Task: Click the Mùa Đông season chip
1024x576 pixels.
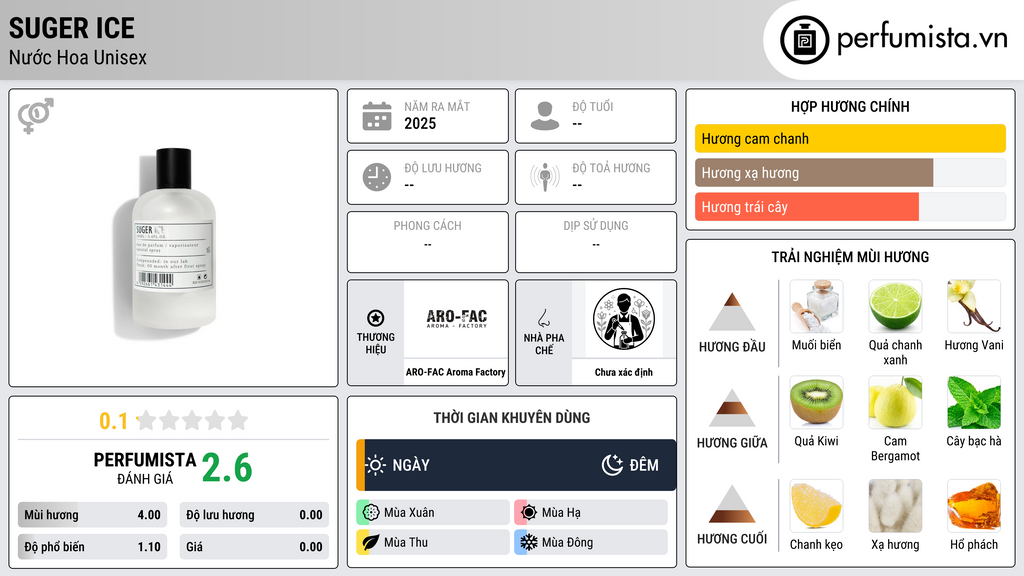Action: tap(591, 542)
